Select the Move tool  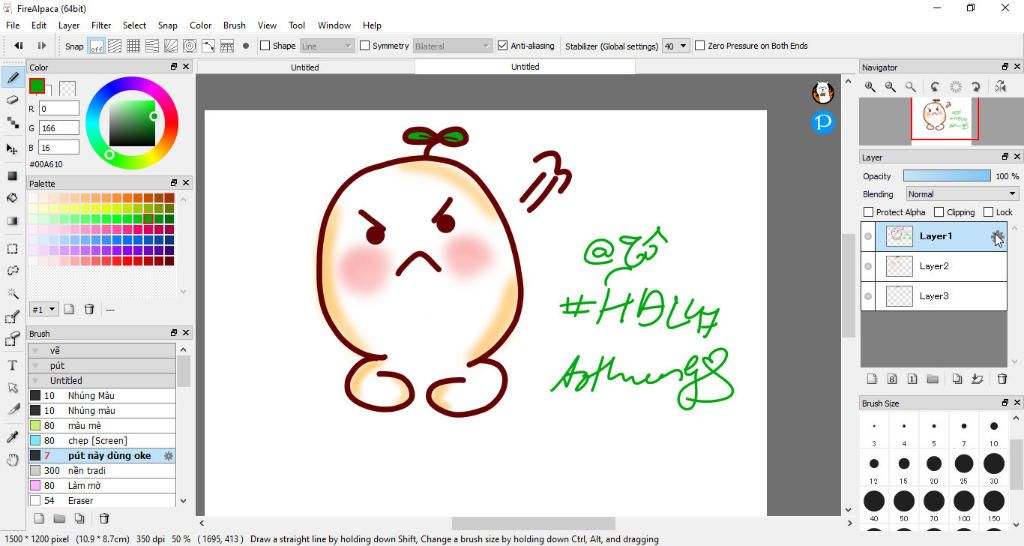[x=12, y=149]
